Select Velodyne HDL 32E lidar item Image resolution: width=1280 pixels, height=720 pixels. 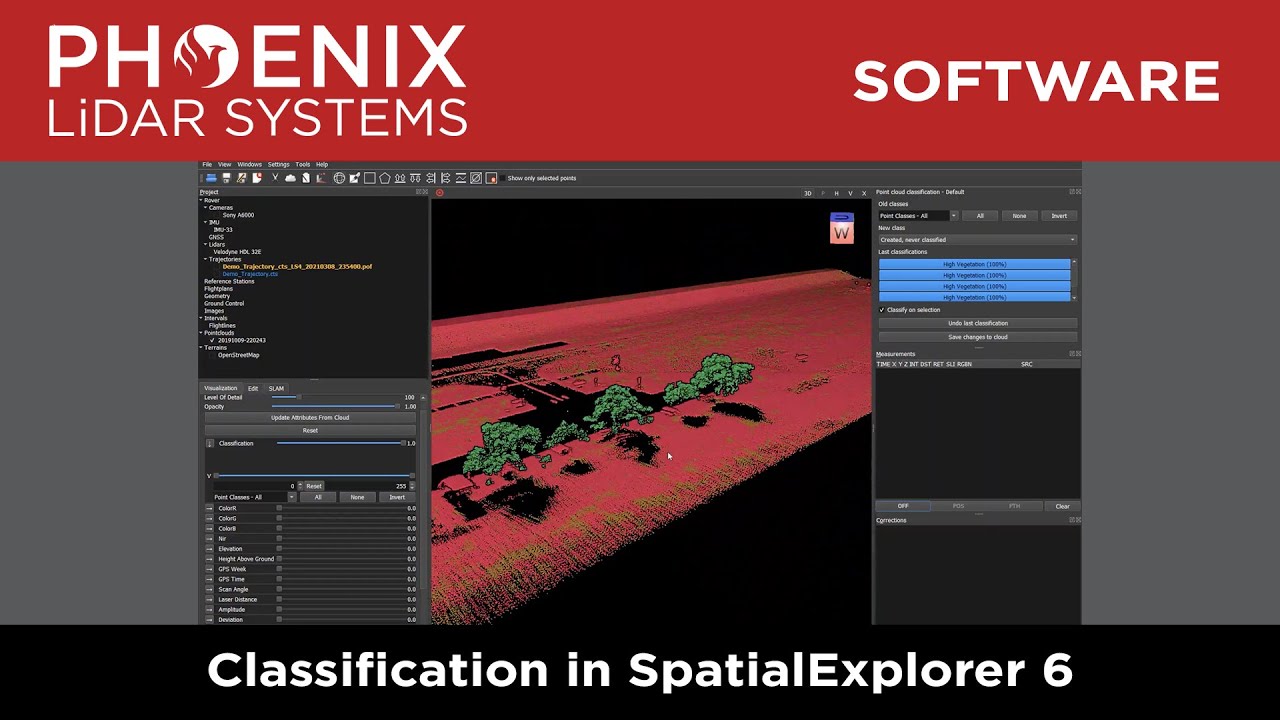pos(237,252)
